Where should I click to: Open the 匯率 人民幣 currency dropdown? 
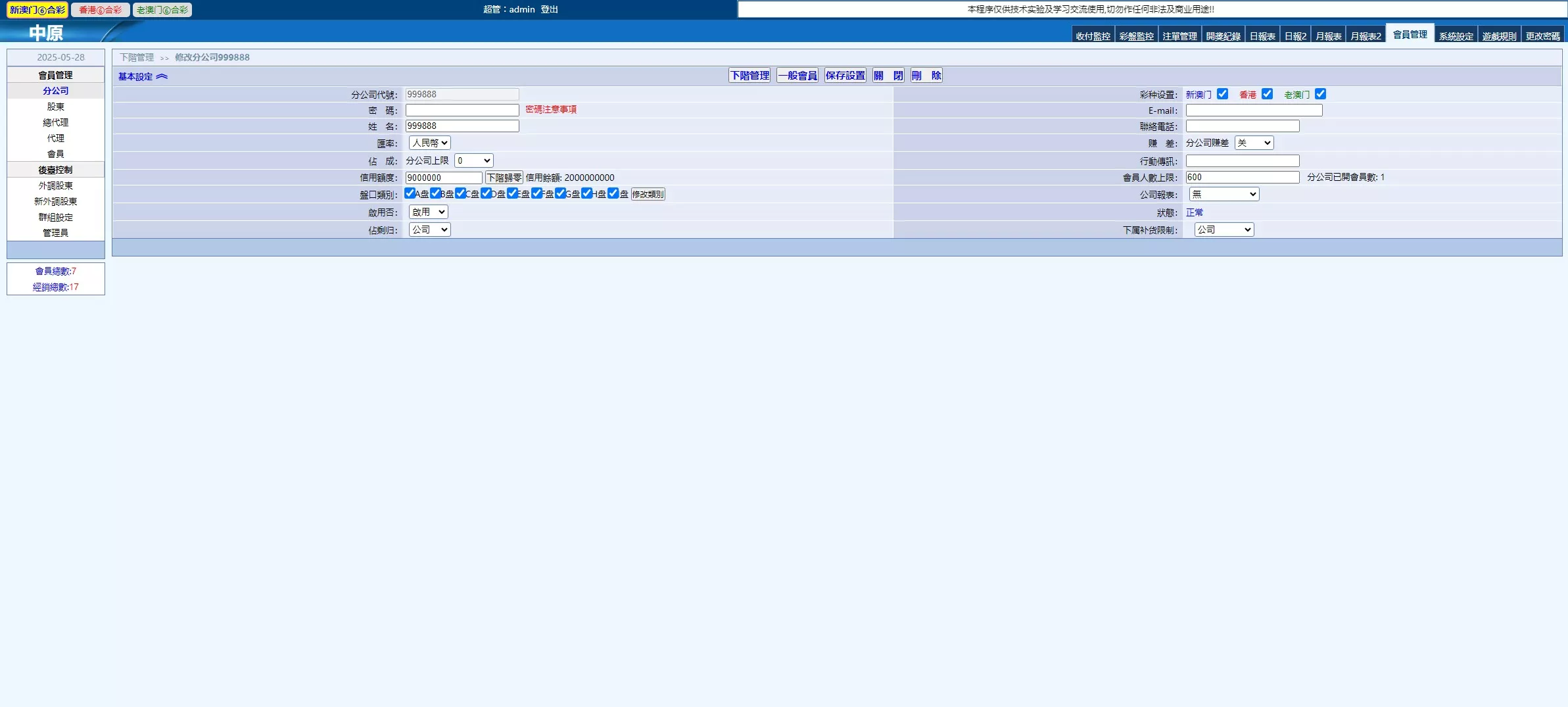(x=429, y=143)
